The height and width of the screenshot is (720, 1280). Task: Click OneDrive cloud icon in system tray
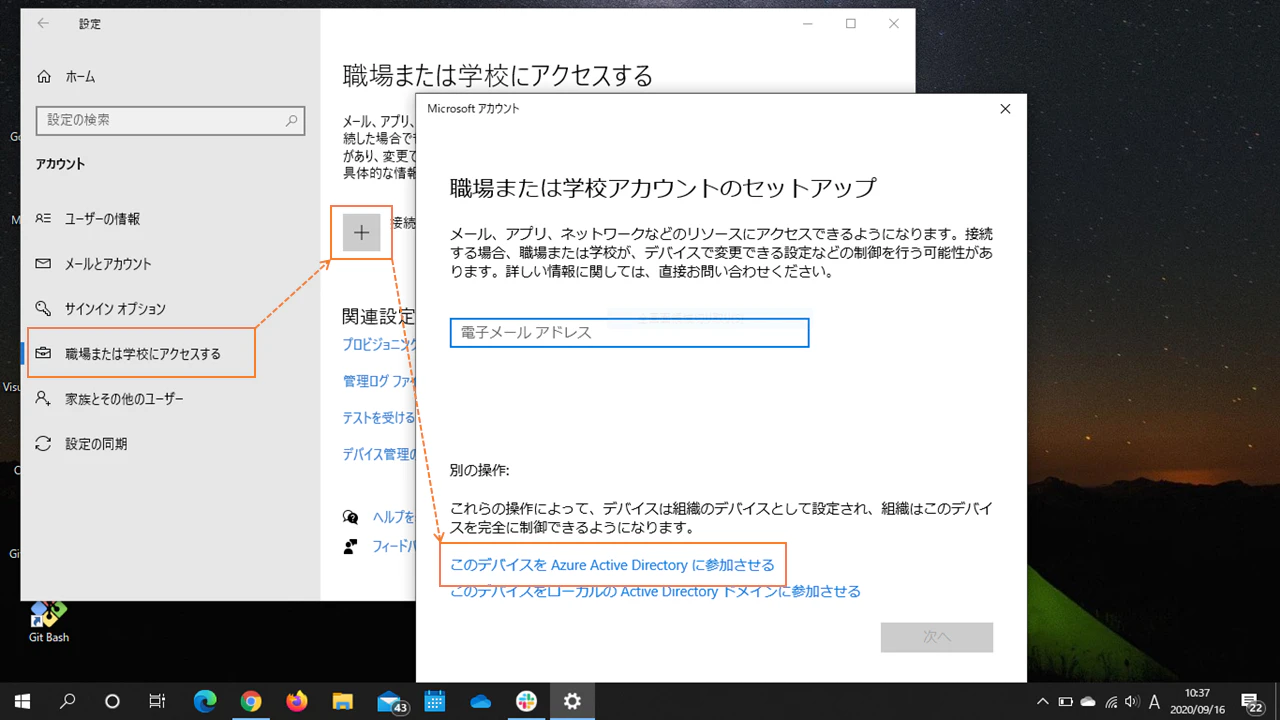point(1088,701)
